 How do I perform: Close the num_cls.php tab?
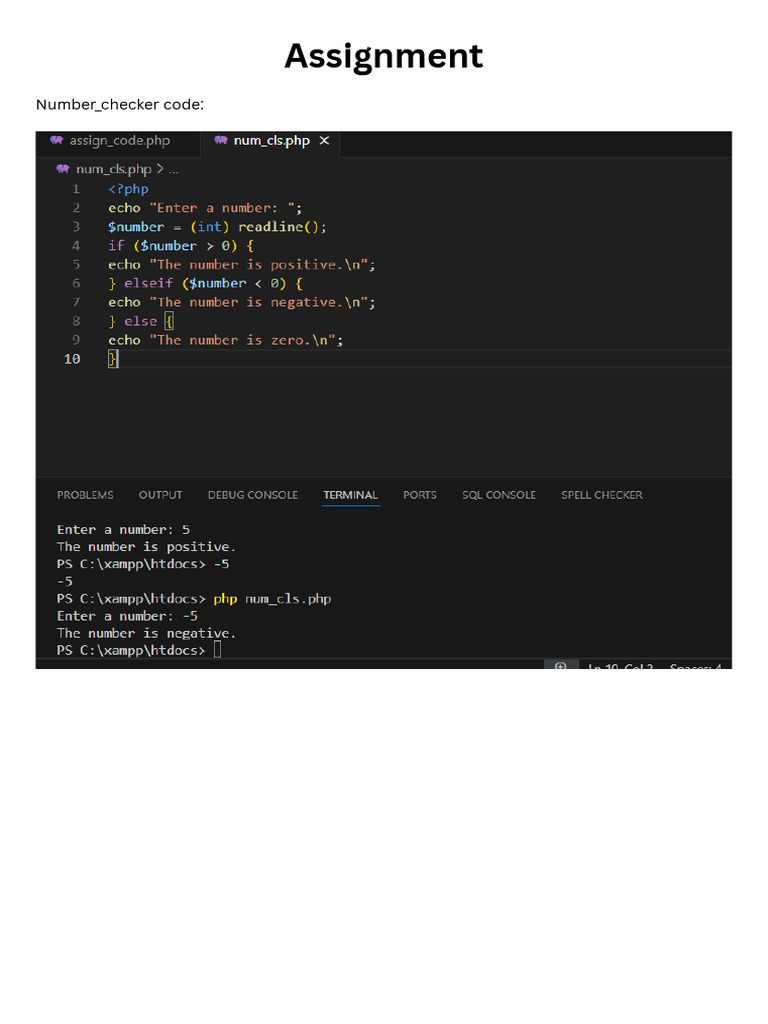pos(324,140)
